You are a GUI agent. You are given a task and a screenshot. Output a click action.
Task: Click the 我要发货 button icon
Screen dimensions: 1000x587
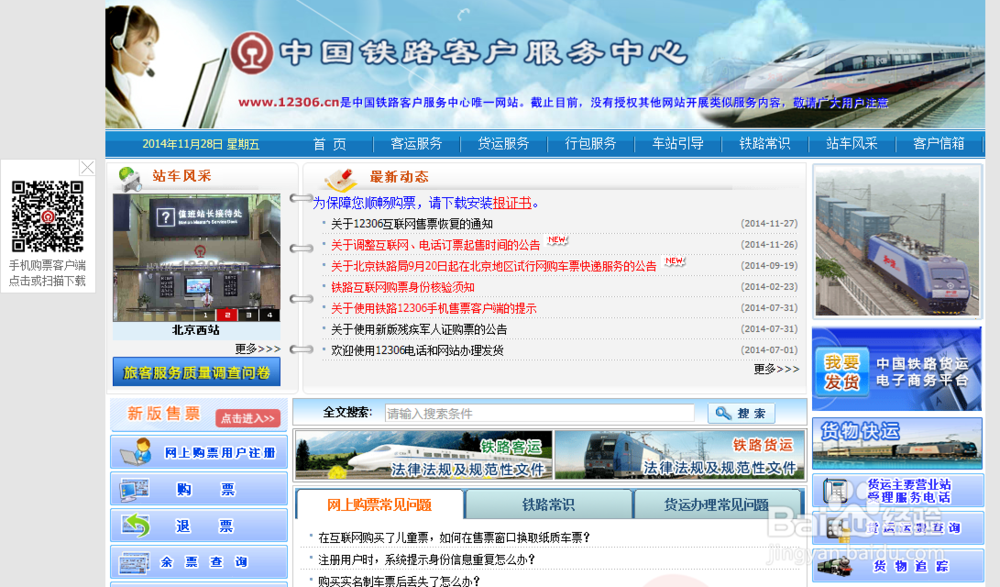[842, 373]
